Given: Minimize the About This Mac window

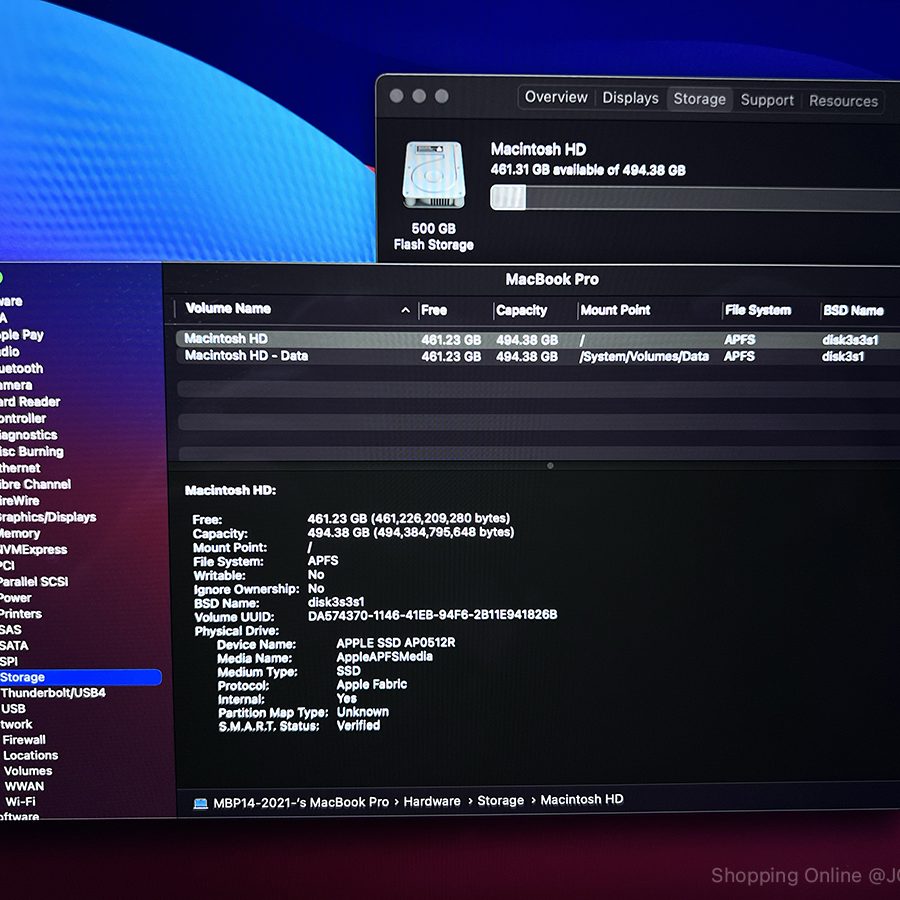Looking at the screenshot, I should point(419,96).
